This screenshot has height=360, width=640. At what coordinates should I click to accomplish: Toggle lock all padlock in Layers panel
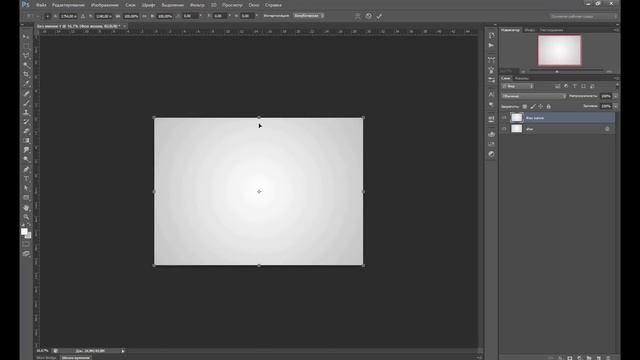coord(549,107)
